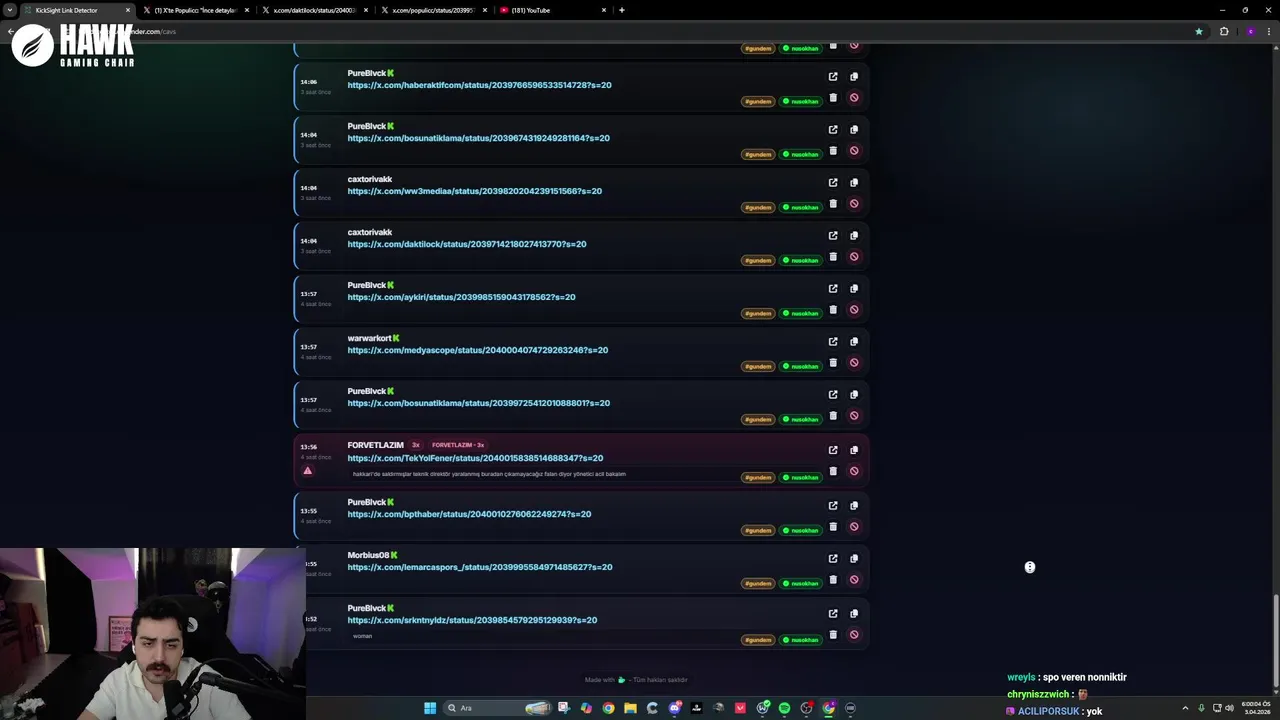Copy the bpthaber link
This screenshot has height=720, width=1280.
(854, 506)
